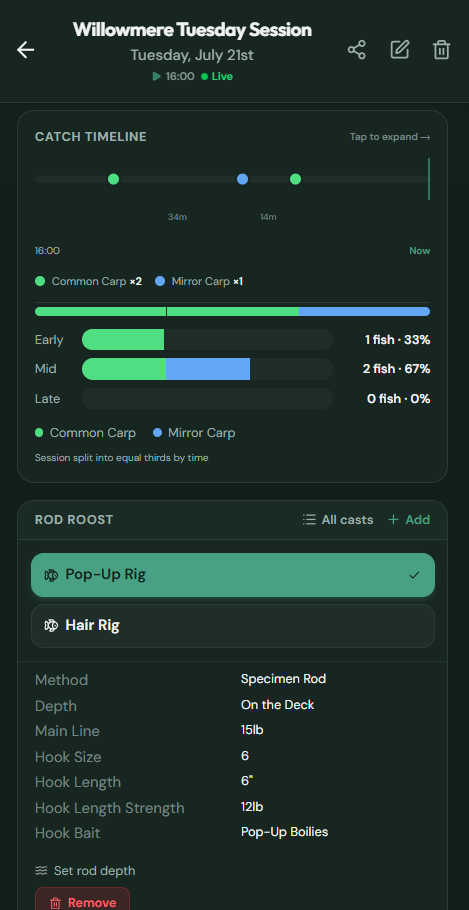Remove the selected rod

tap(82, 899)
